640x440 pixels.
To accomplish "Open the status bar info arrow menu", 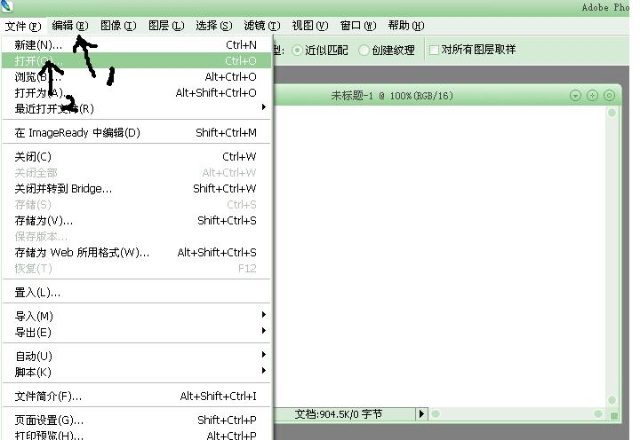I will [421, 413].
